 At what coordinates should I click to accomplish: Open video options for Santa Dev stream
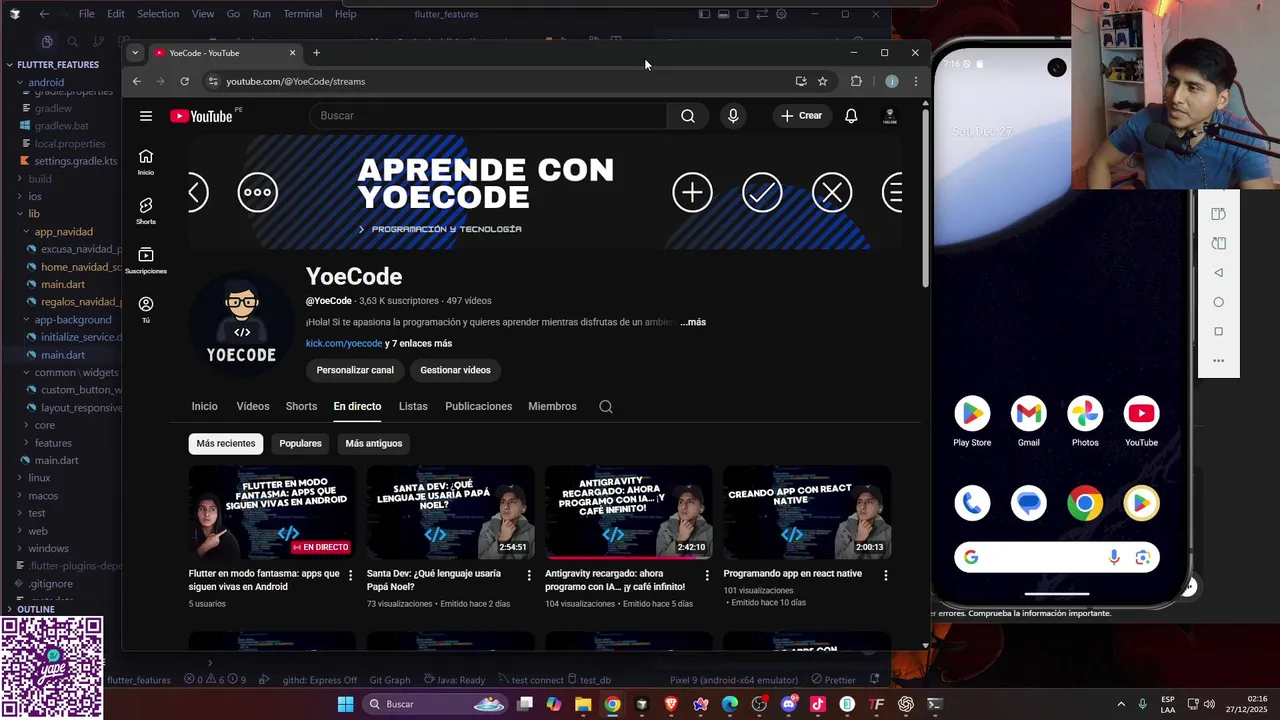tap(528, 575)
